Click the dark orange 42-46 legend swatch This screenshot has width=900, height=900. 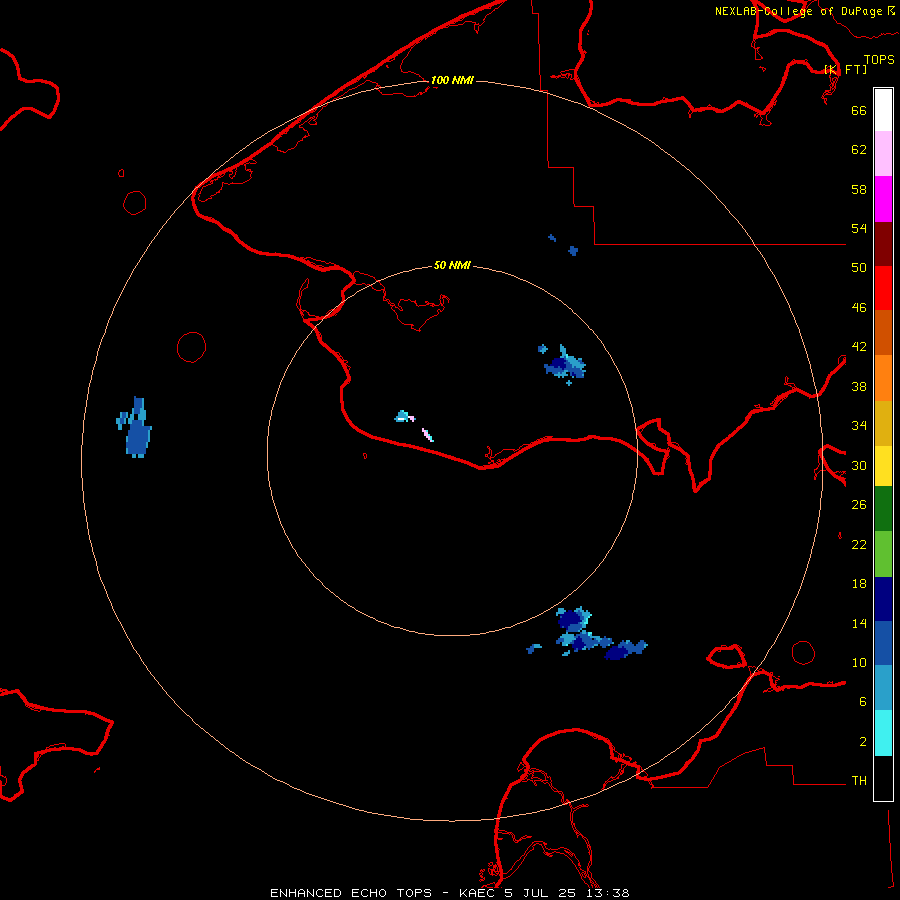point(883,332)
